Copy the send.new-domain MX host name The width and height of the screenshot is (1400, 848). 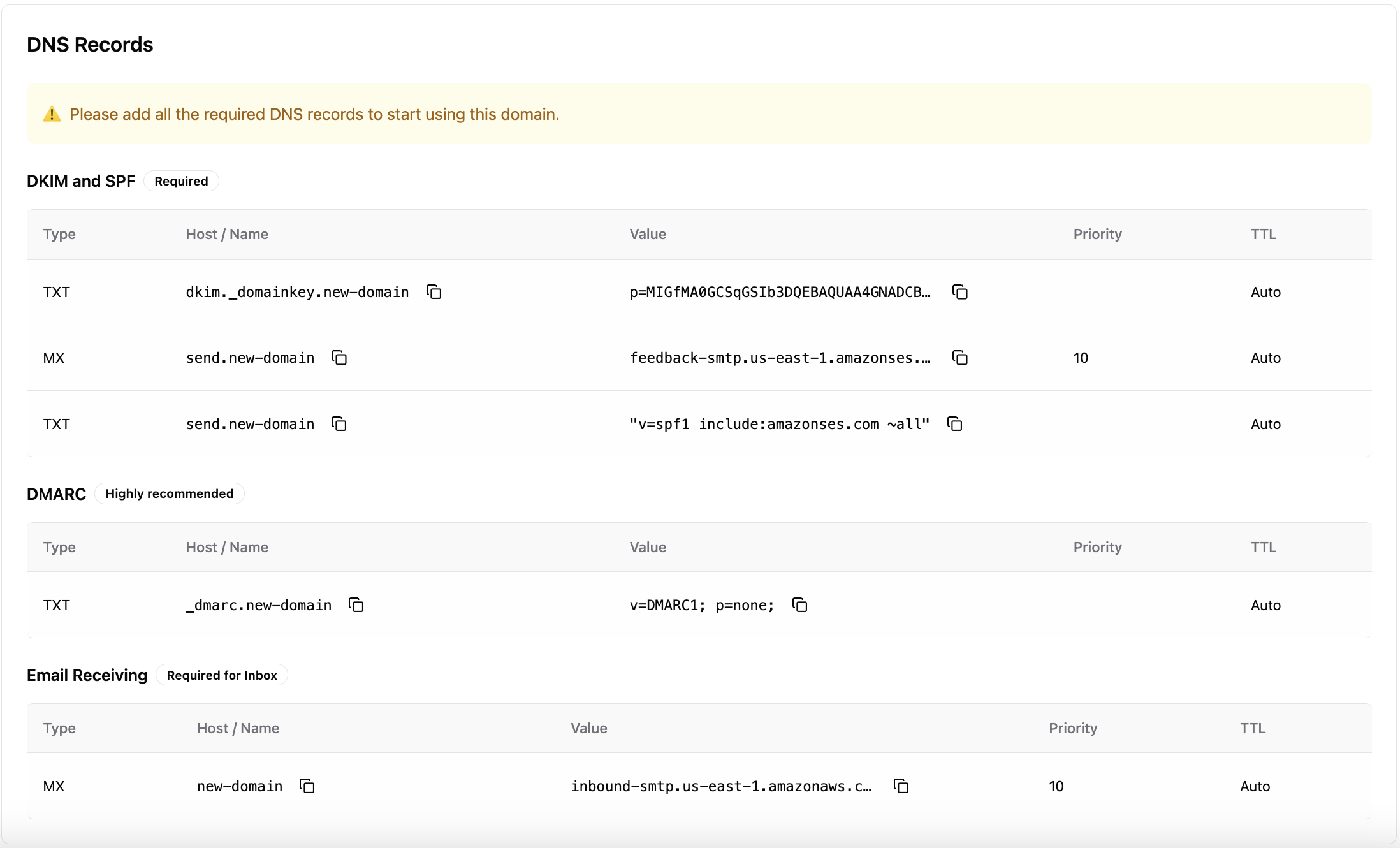pyautogui.click(x=339, y=358)
